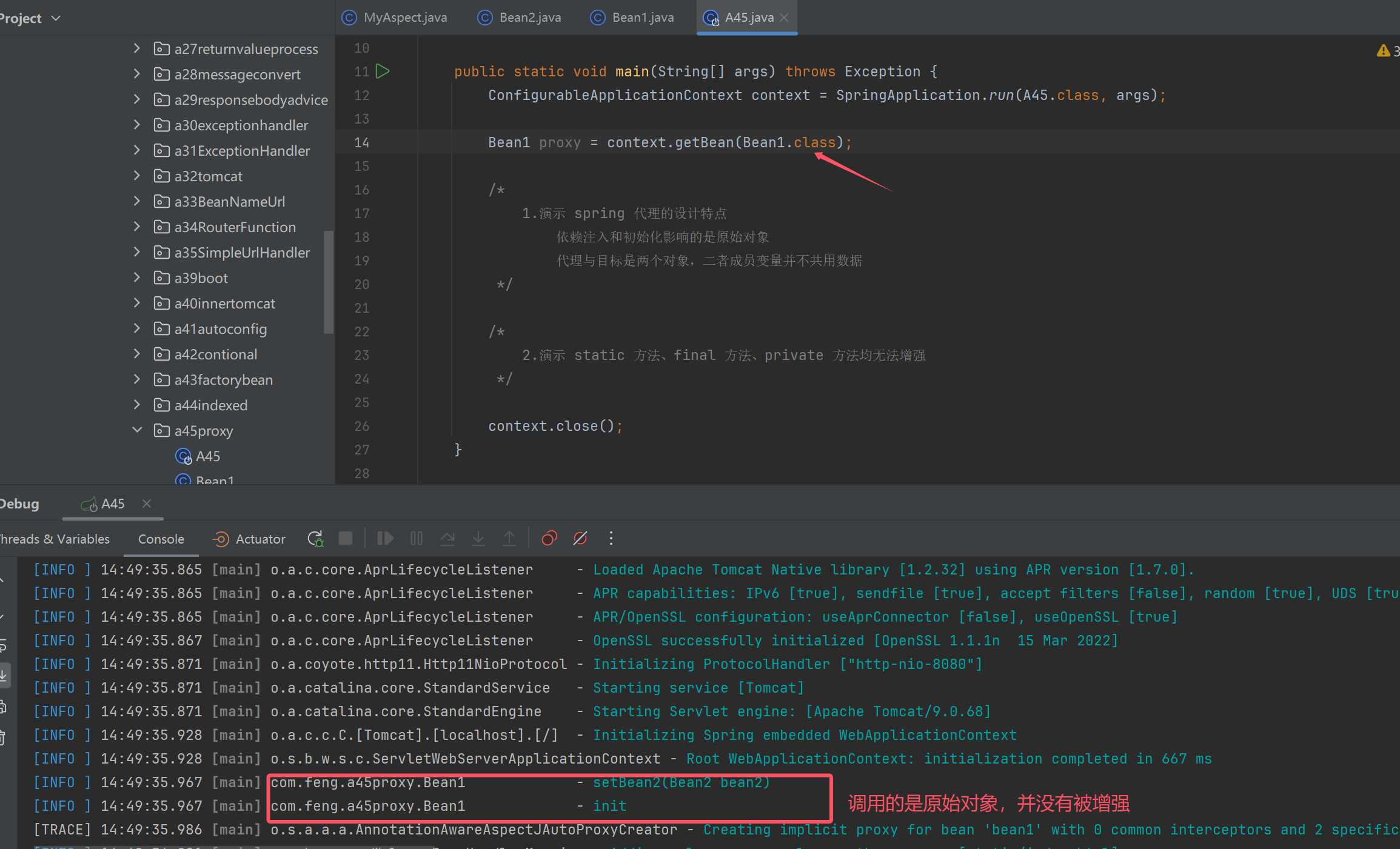1400x849 pixels.
Task: Click the 'Starting service [Tomcat]' log line
Action: click(698, 688)
